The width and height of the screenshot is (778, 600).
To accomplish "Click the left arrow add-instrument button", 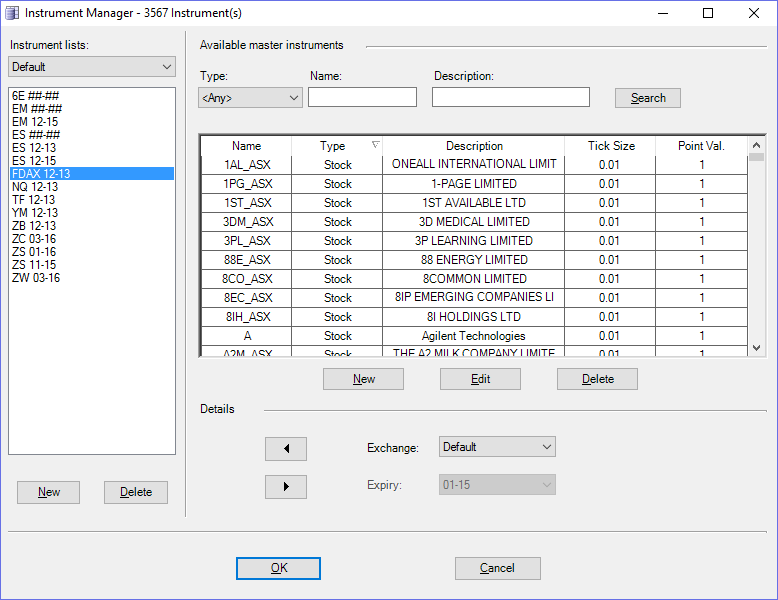I will click(x=286, y=448).
